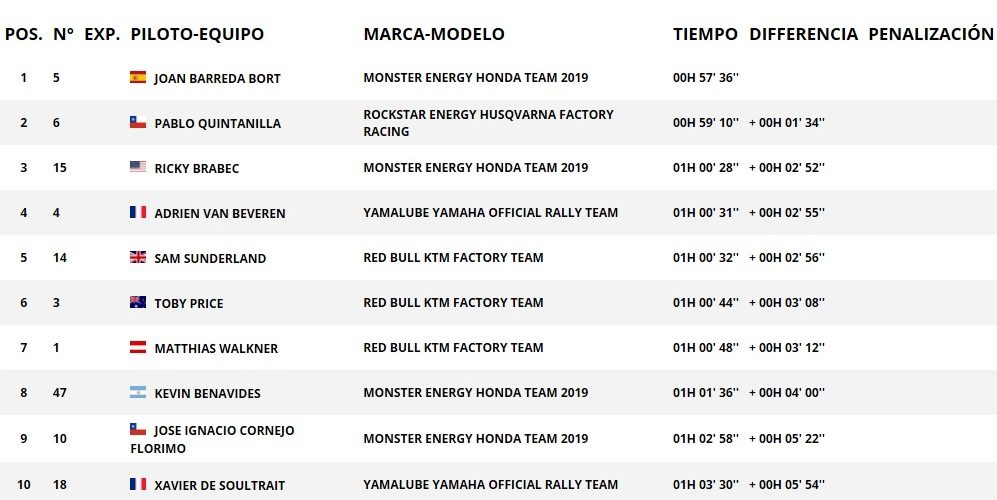The height and width of the screenshot is (500, 997).
Task: Click the MARCA-MODELO column header
Action: (x=434, y=34)
